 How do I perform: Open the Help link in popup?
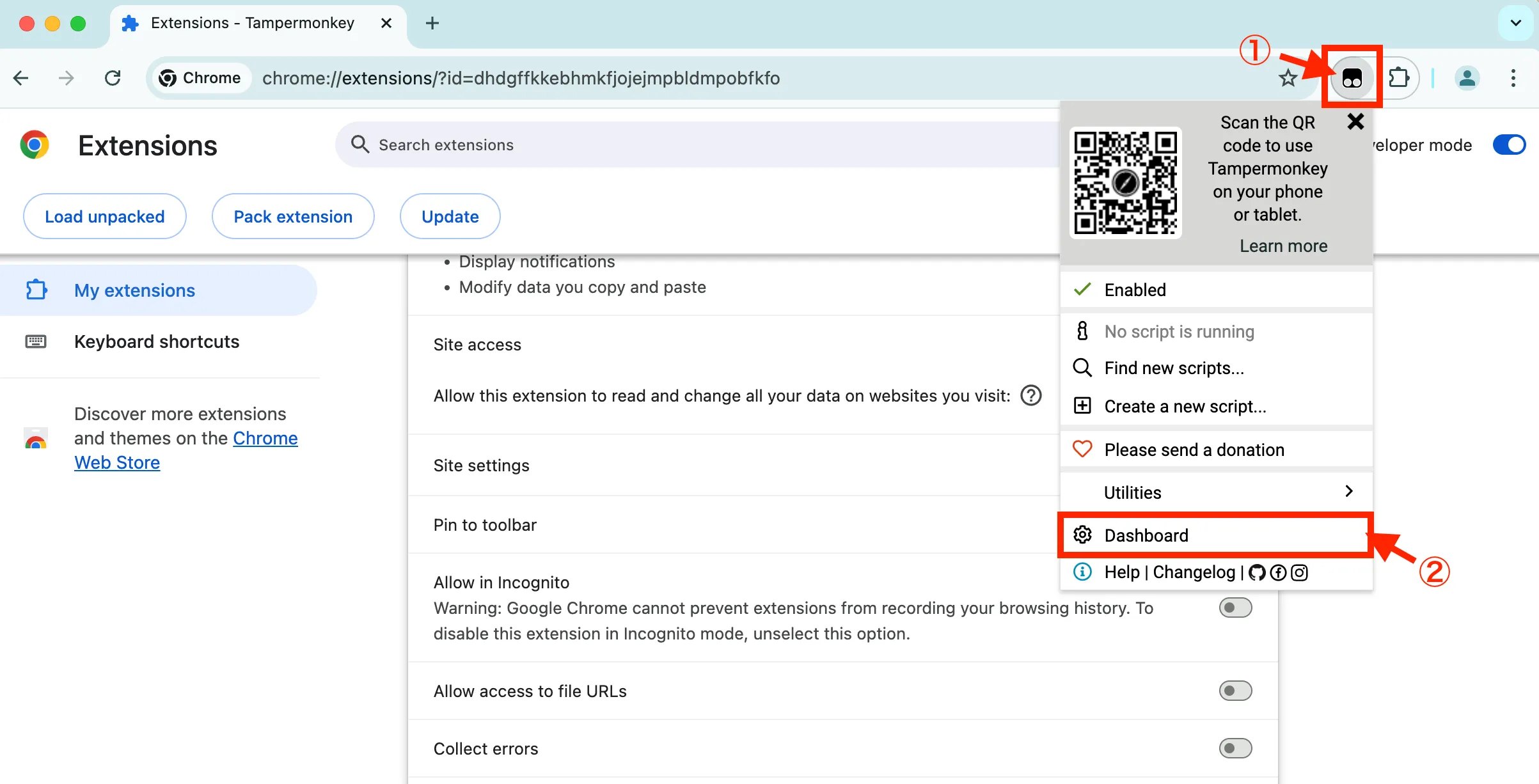(1122, 572)
